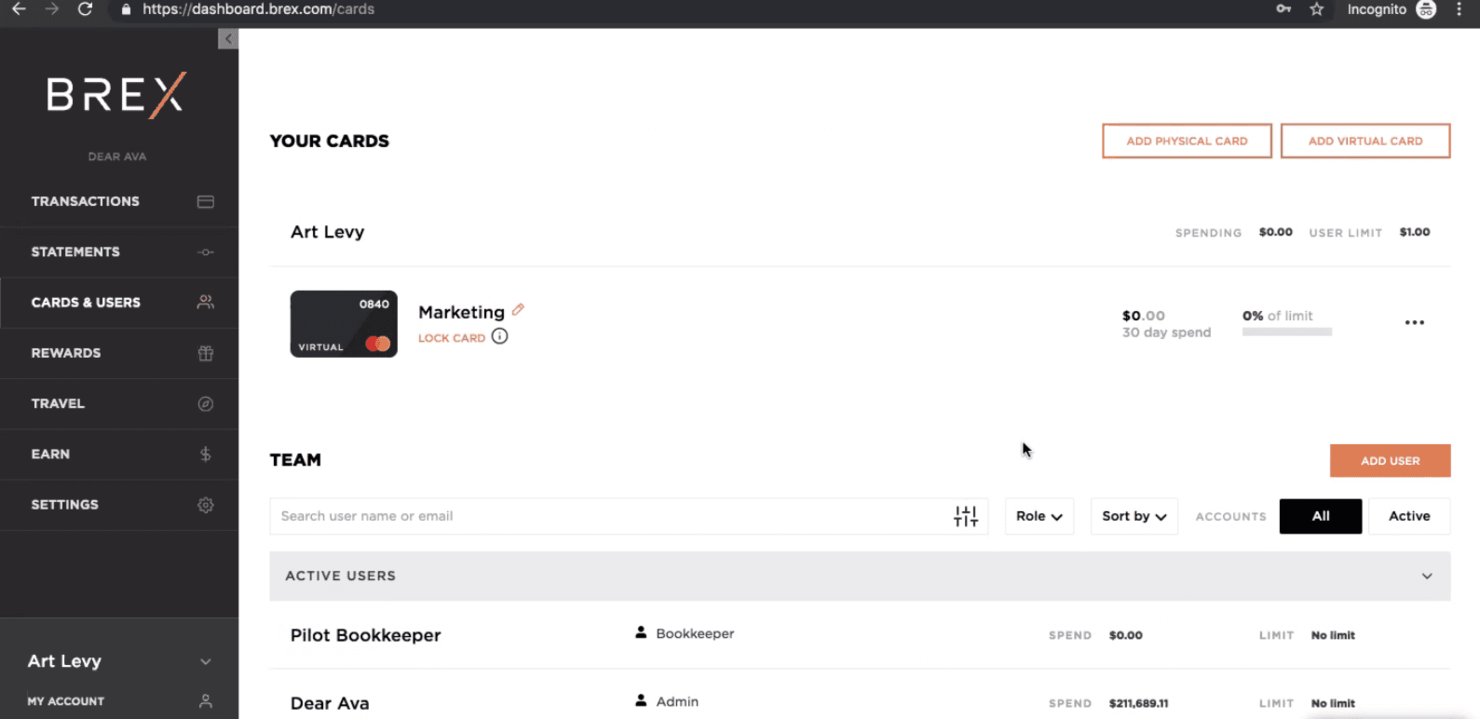Collapse the Active Users section

click(1426, 576)
